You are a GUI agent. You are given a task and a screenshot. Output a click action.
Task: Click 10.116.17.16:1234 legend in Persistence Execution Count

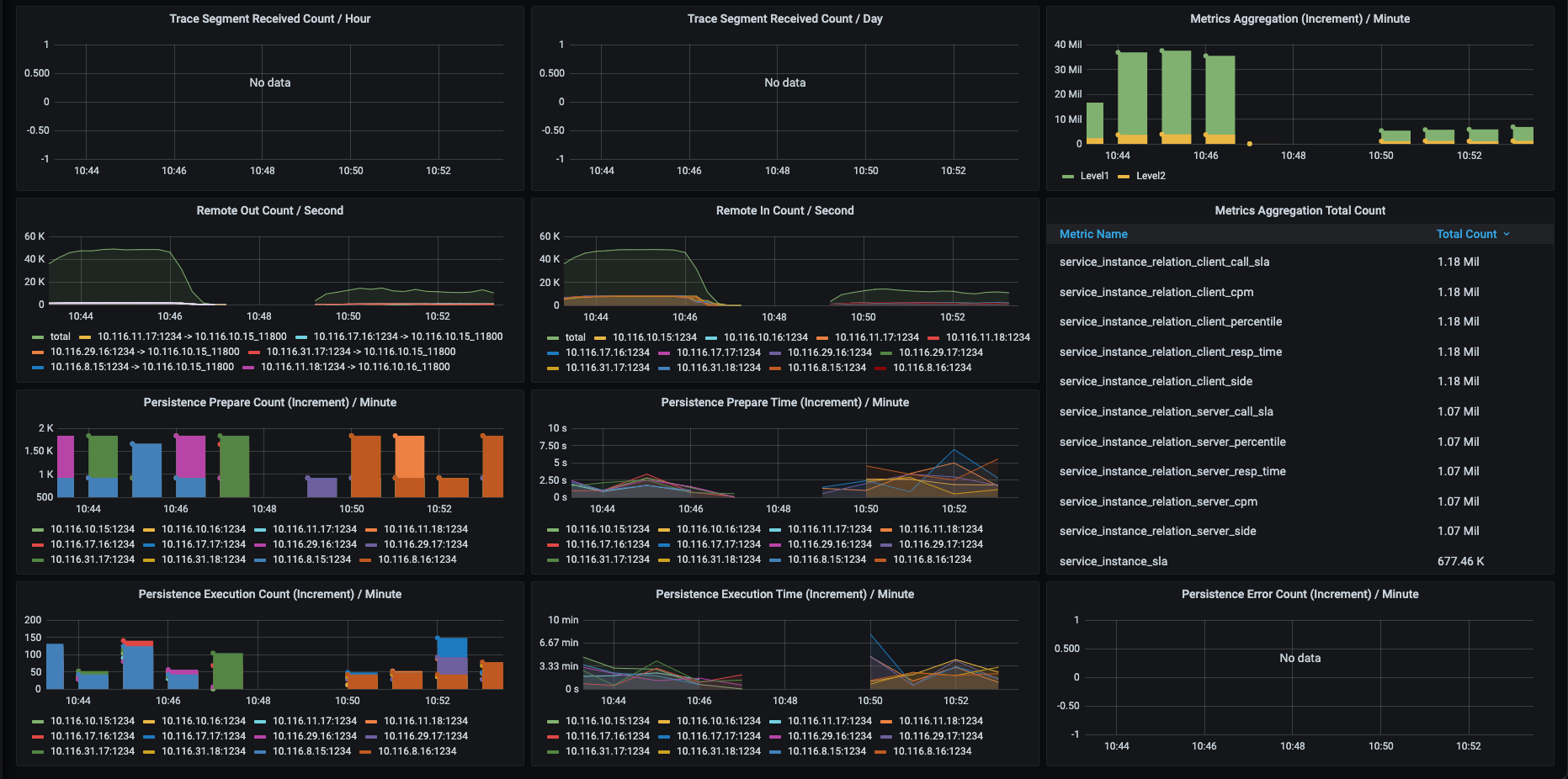click(x=93, y=736)
